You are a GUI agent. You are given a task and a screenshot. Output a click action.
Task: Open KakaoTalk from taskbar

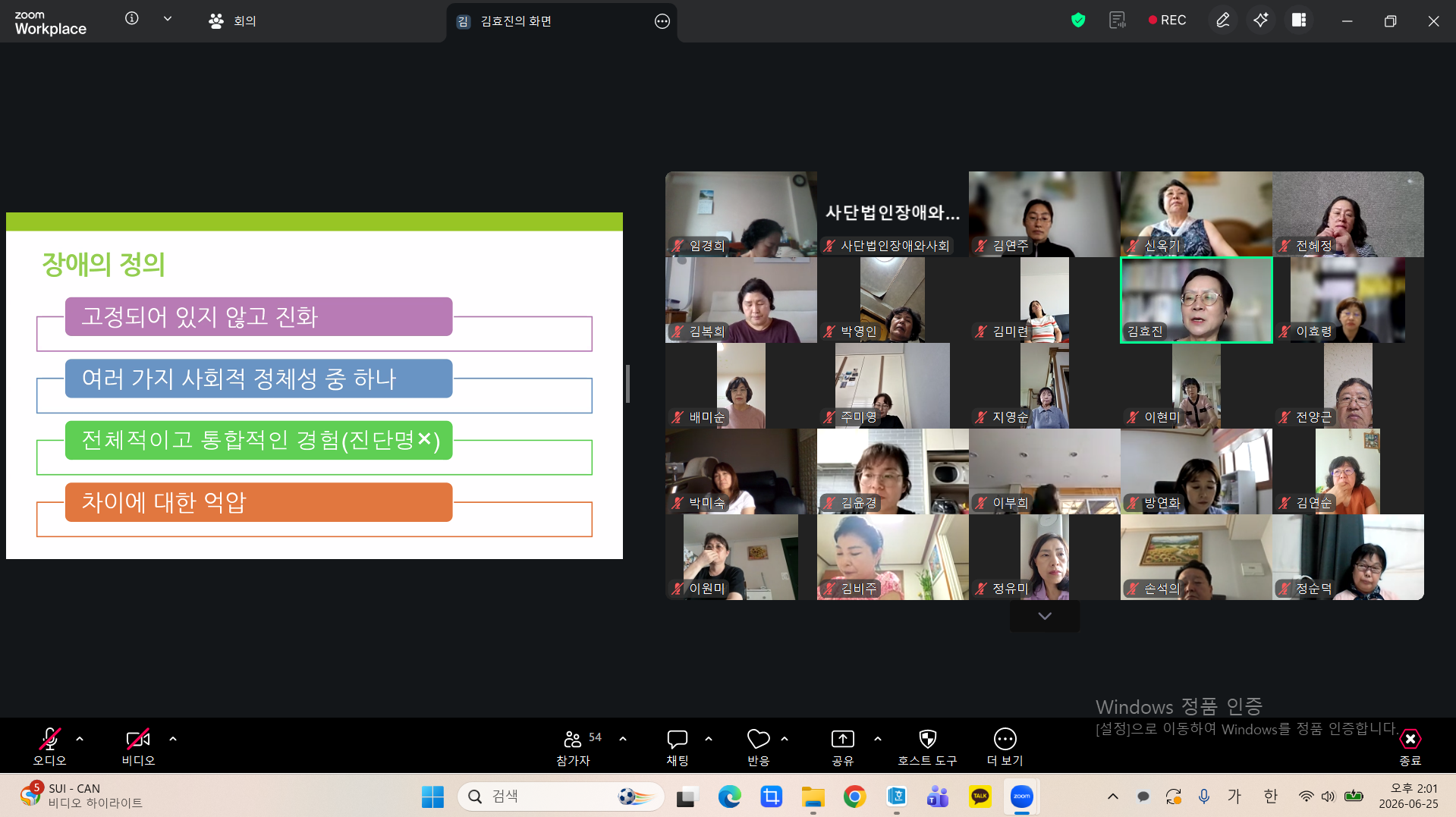[980, 797]
